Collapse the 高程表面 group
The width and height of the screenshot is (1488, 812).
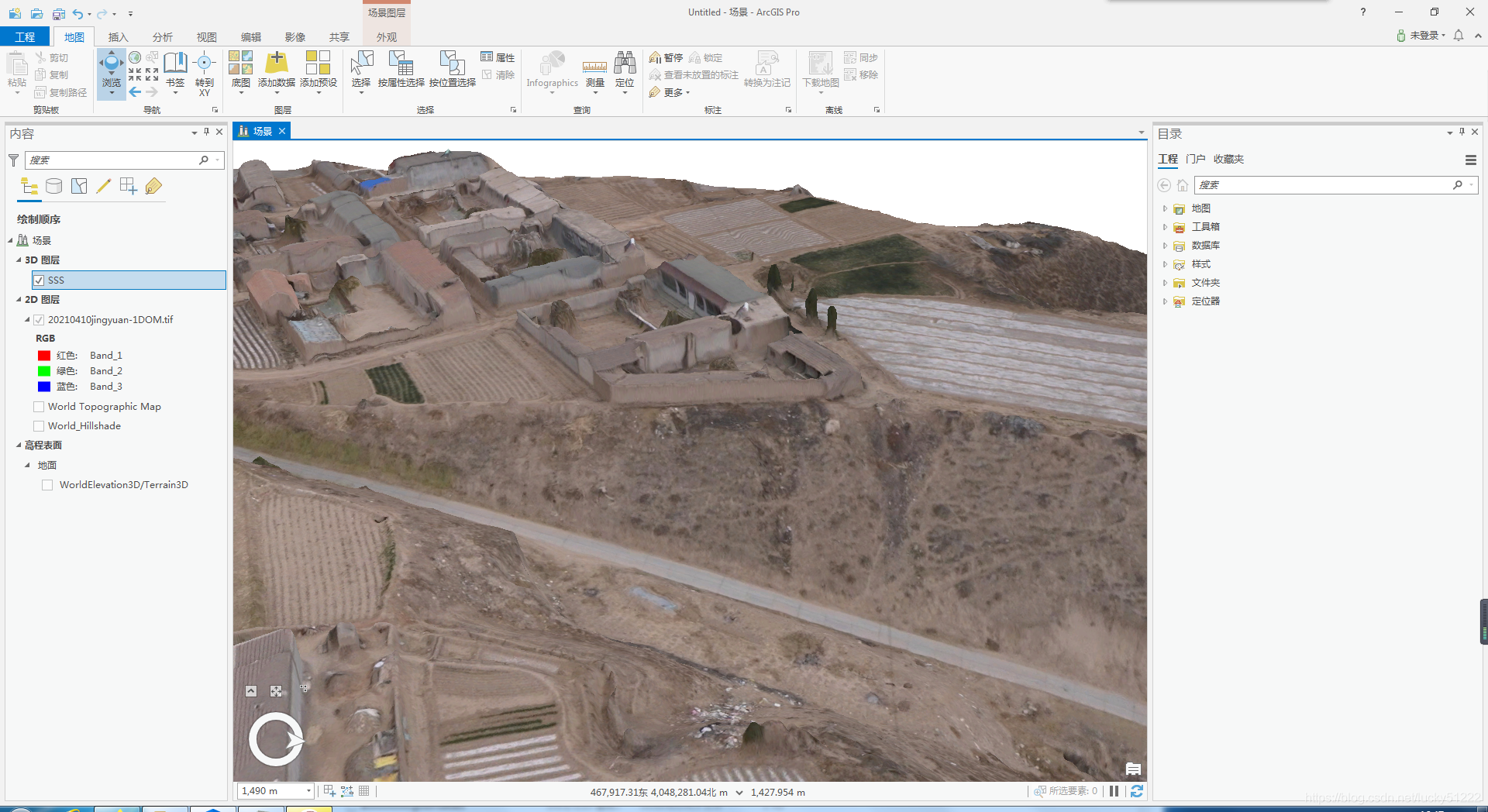point(19,446)
